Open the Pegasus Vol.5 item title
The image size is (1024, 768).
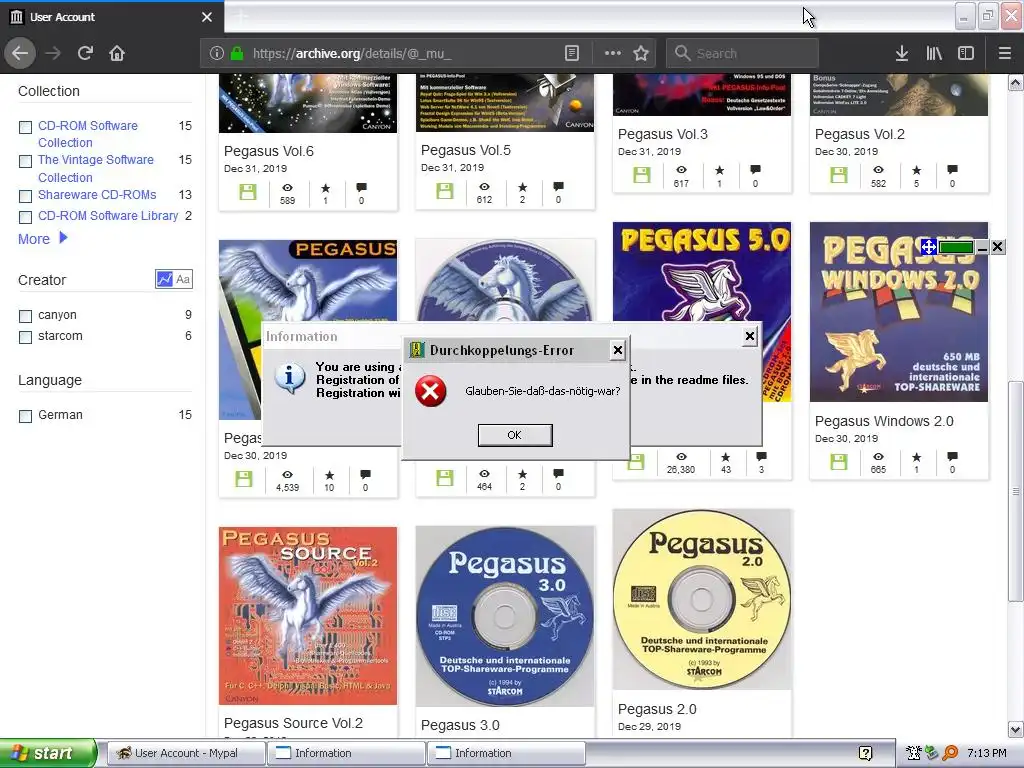pyautogui.click(x=466, y=150)
